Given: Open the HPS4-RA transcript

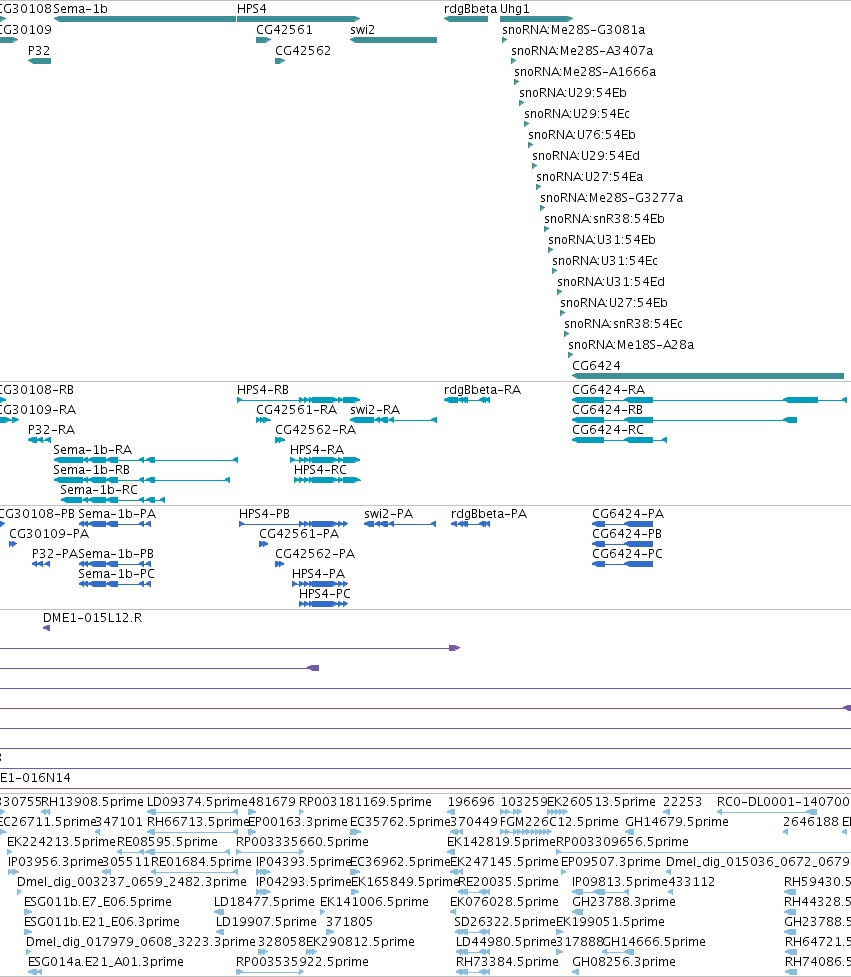Looking at the screenshot, I should 325,460.
